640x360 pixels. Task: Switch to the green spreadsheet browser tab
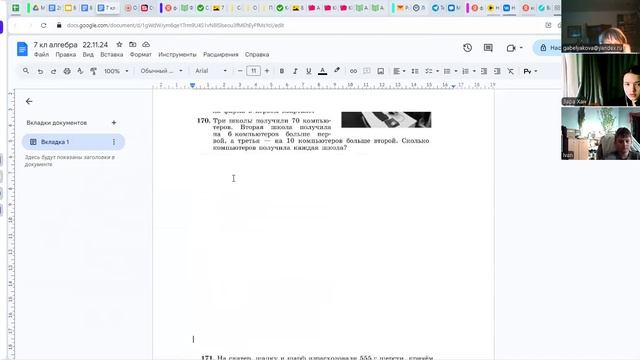[16, 8]
